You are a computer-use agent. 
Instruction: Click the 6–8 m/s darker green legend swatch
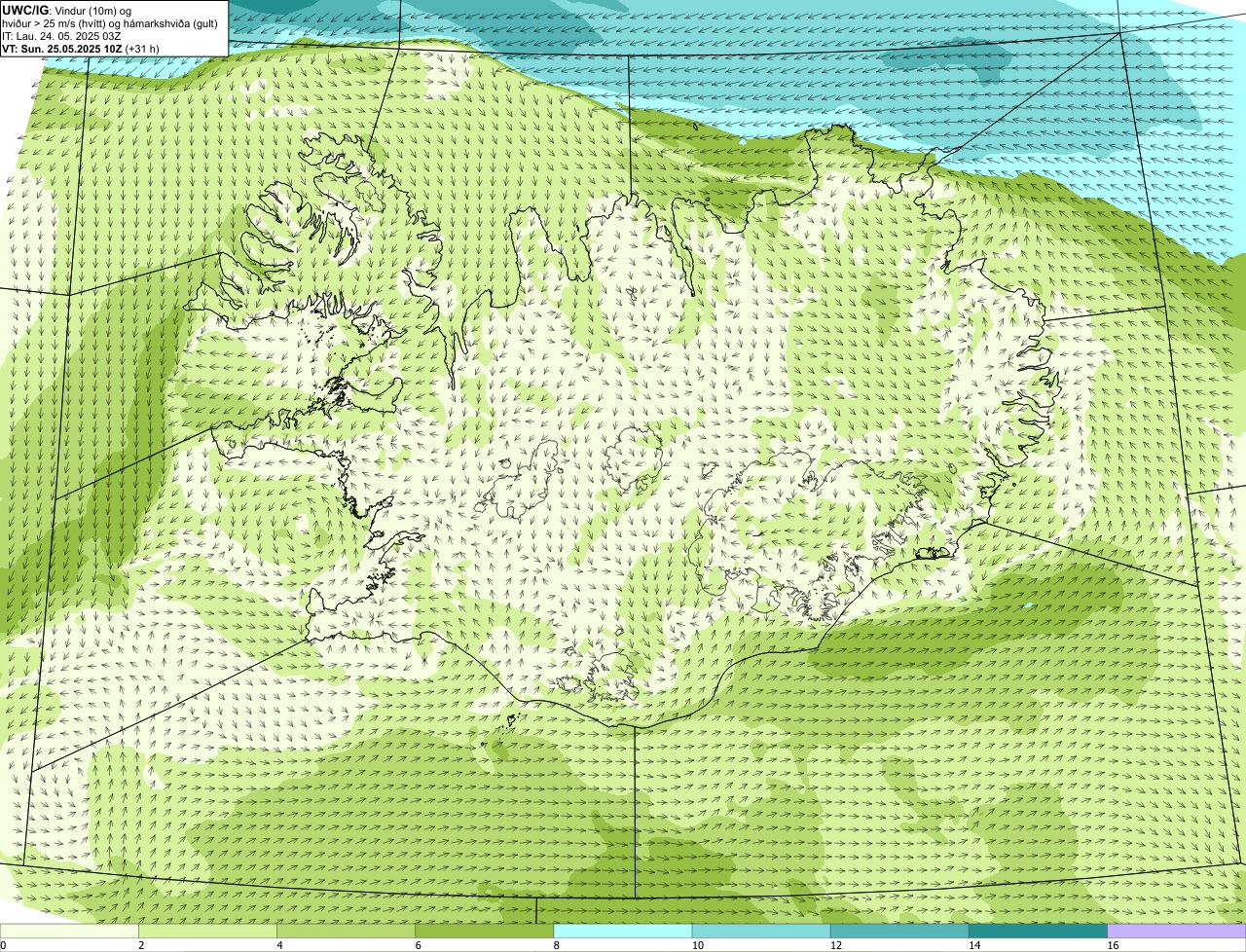click(x=484, y=932)
